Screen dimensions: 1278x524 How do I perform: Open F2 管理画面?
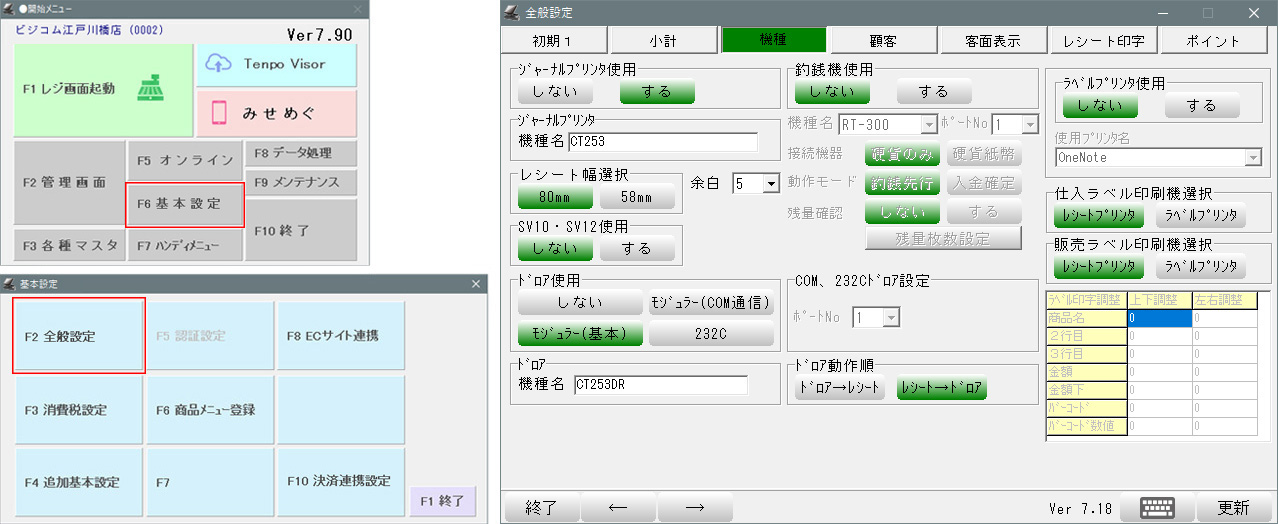(x=68, y=183)
